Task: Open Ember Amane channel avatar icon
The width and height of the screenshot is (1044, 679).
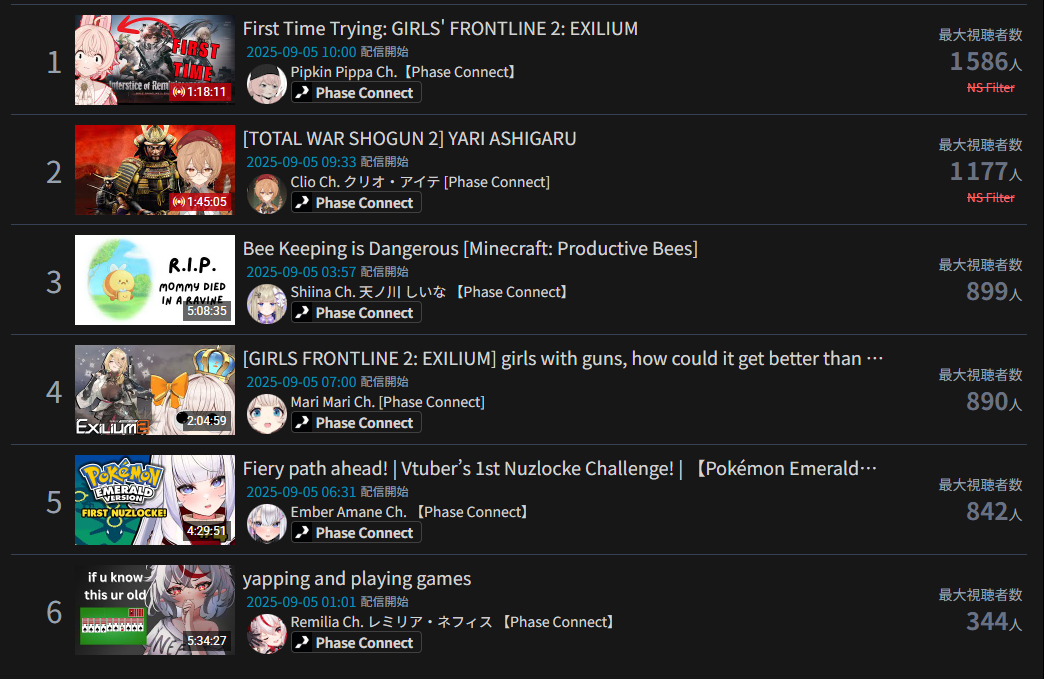Action: click(x=267, y=523)
